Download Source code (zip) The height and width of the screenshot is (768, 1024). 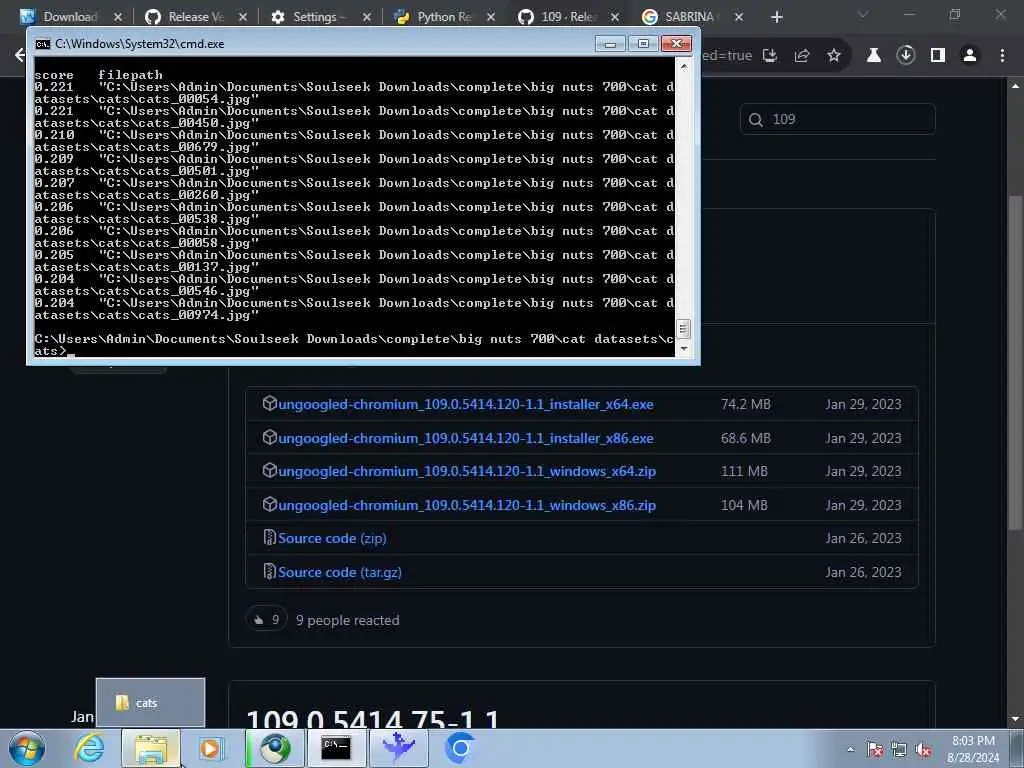pos(332,538)
